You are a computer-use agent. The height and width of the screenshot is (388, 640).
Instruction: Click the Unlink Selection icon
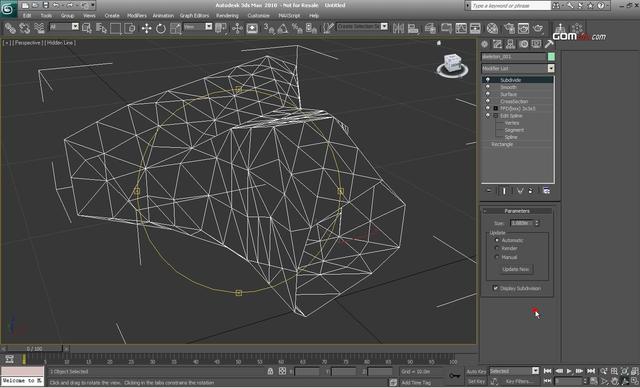click(24, 28)
